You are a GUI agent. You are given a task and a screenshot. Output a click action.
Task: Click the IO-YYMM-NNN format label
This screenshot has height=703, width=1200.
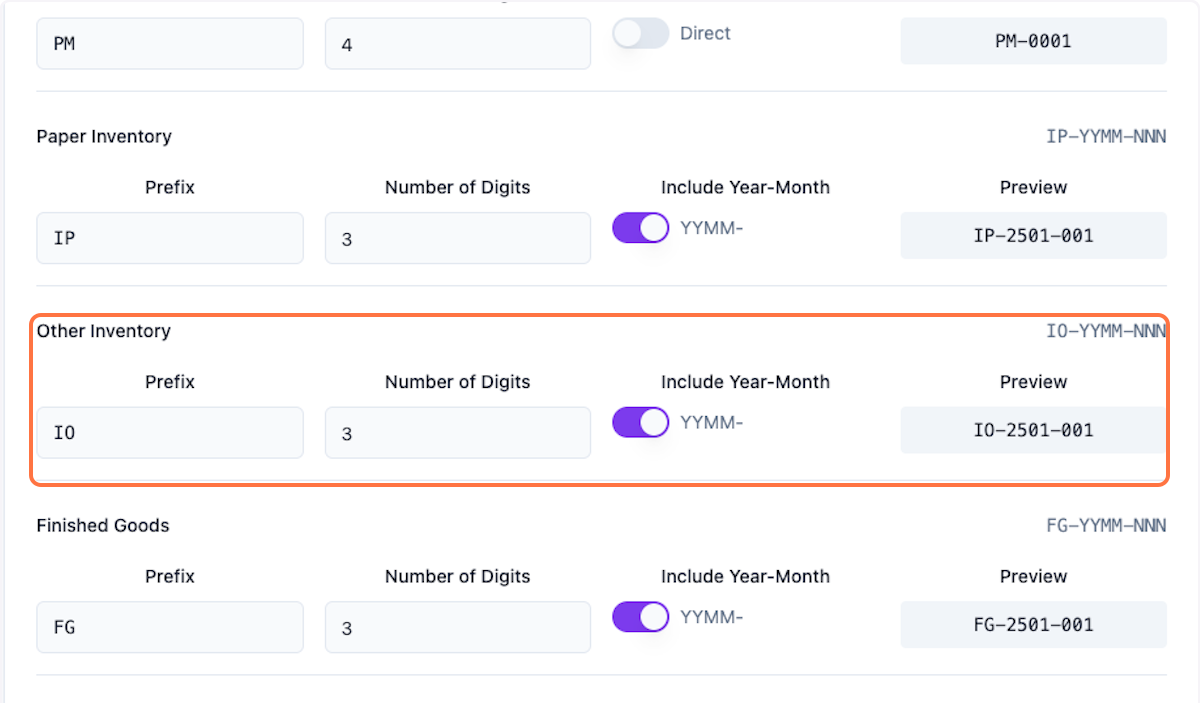pos(1106,331)
